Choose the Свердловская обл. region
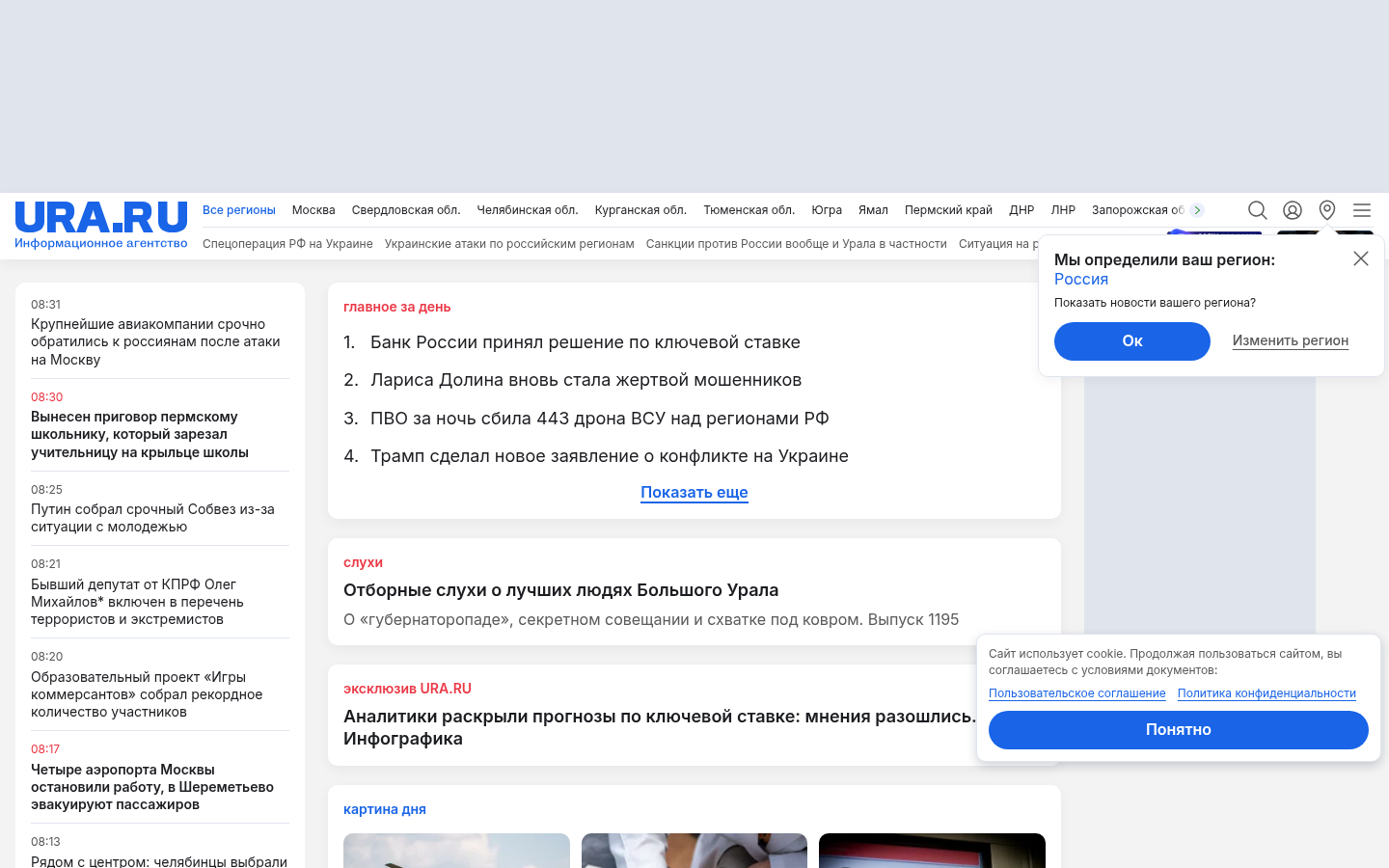This screenshot has width=1389, height=868. pos(406,210)
